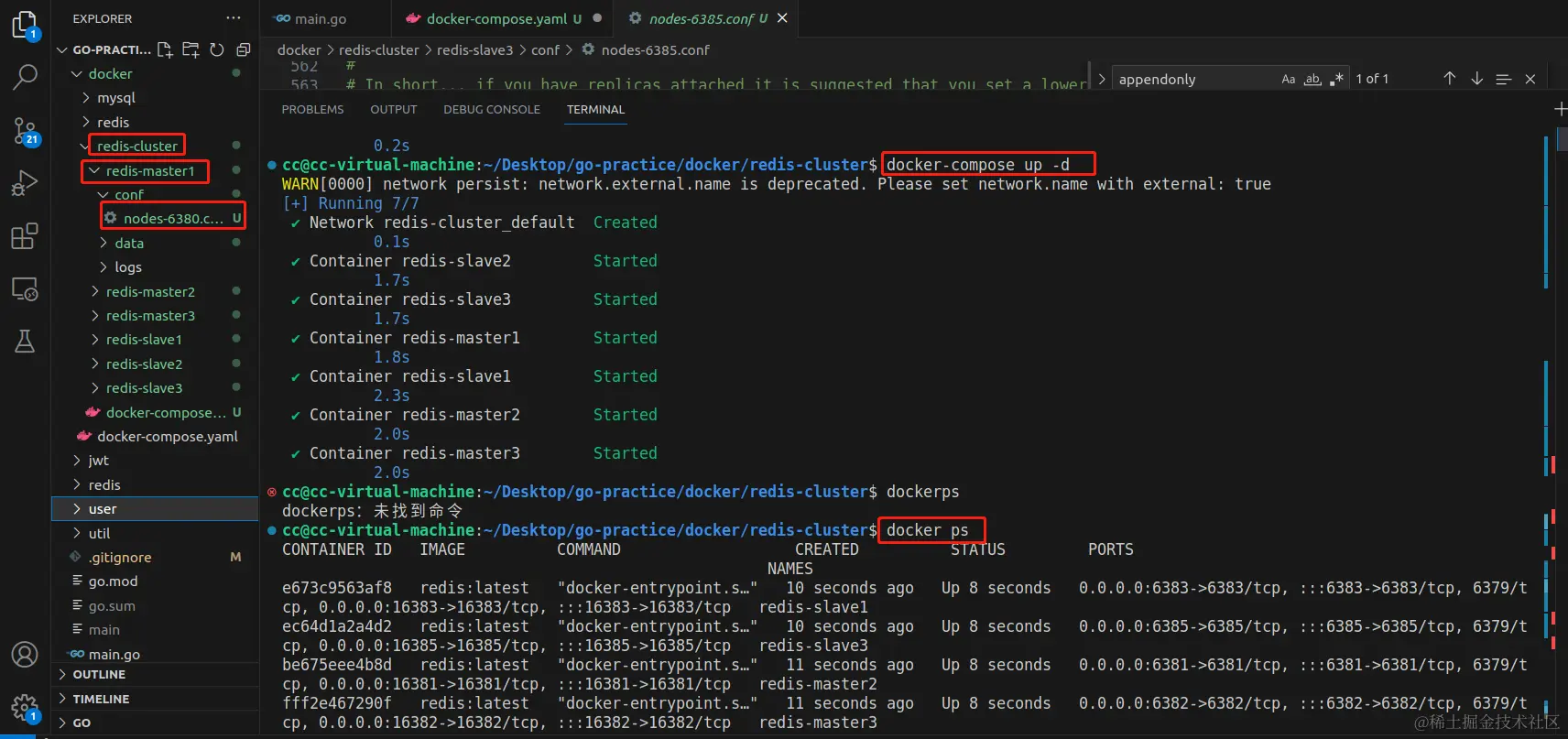Open nodes-6380.c... file in Explorer
The width and height of the screenshot is (1568, 739).
pyautogui.click(x=172, y=218)
